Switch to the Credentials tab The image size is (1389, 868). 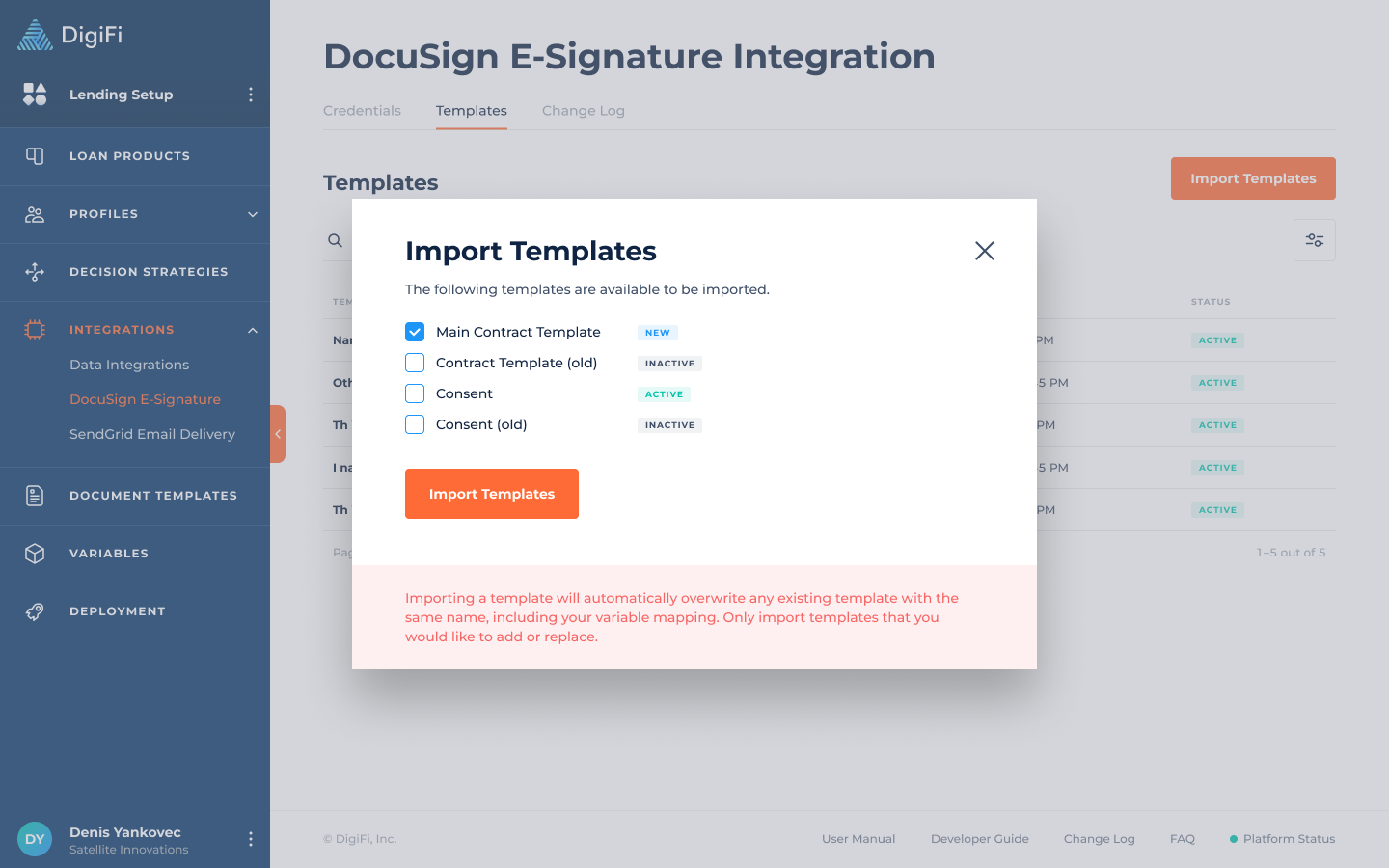click(x=362, y=111)
